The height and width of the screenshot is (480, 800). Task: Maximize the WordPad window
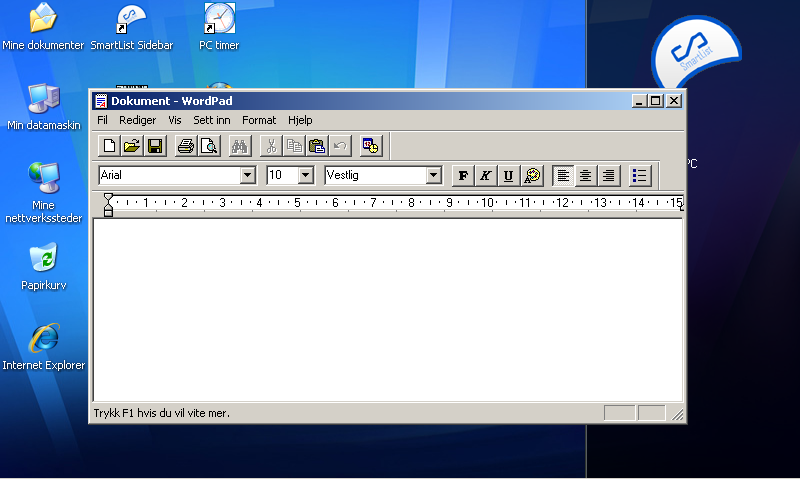656,101
